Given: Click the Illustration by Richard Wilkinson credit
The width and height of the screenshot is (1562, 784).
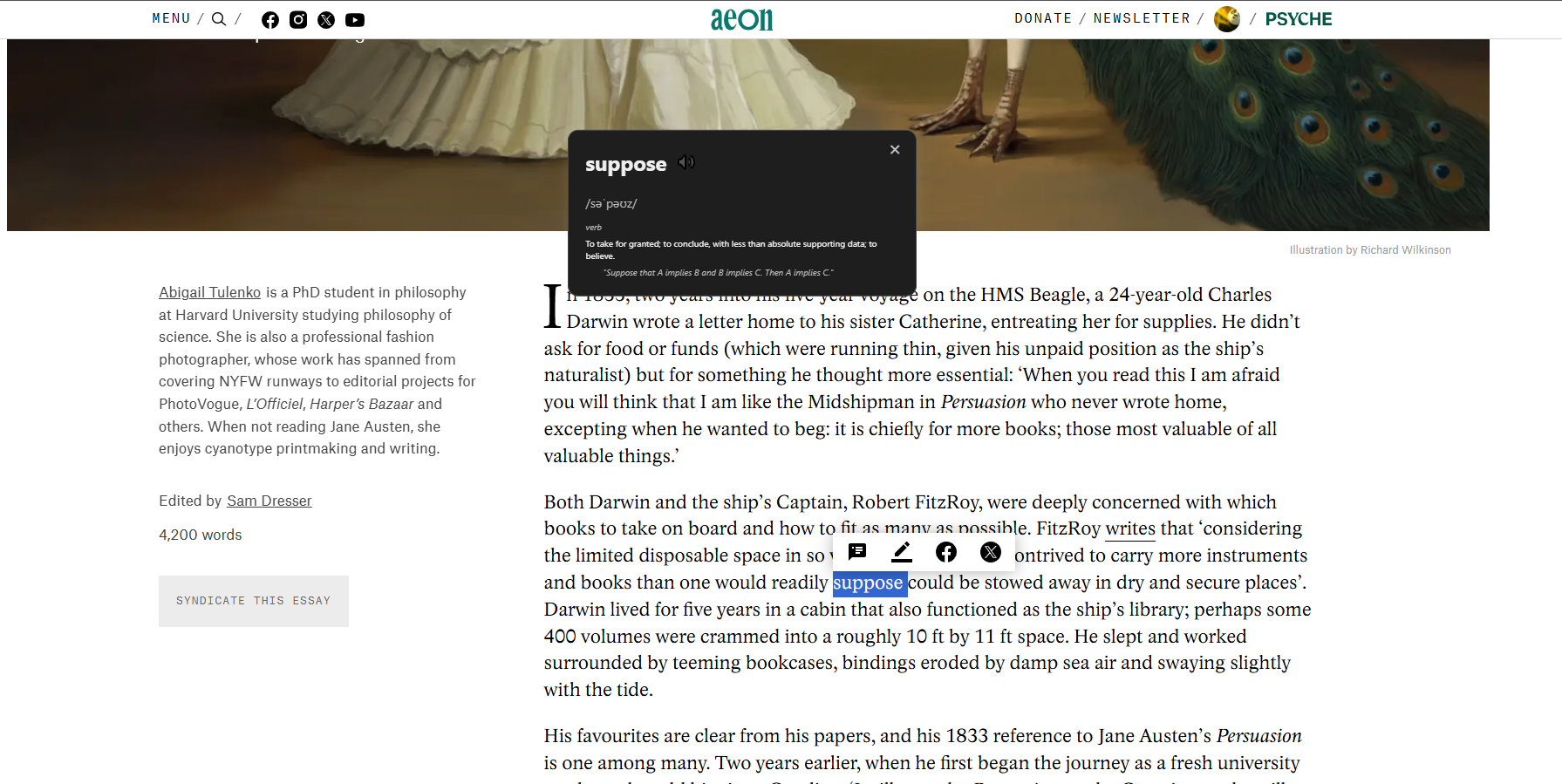Looking at the screenshot, I should (x=1370, y=250).
